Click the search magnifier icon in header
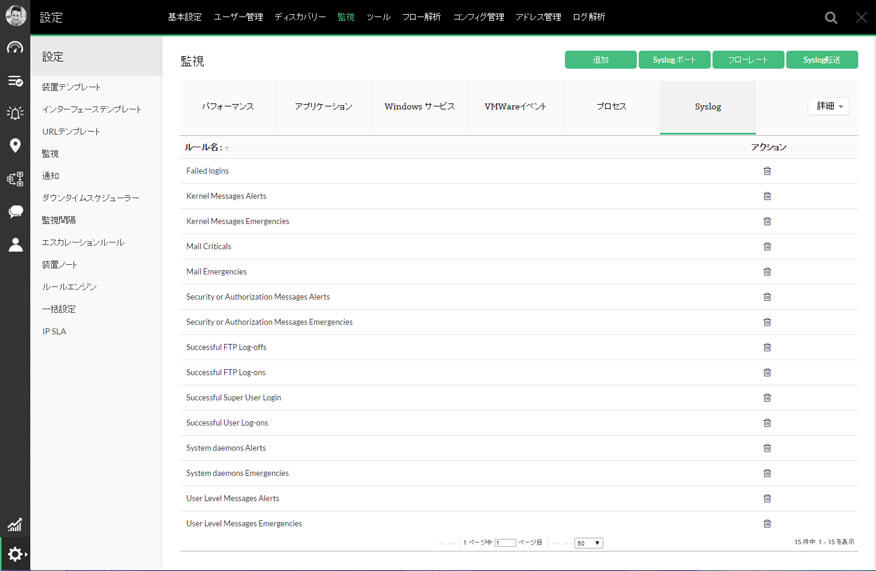The width and height of the screenshot is (876, 571). click(x=831, y=17)
